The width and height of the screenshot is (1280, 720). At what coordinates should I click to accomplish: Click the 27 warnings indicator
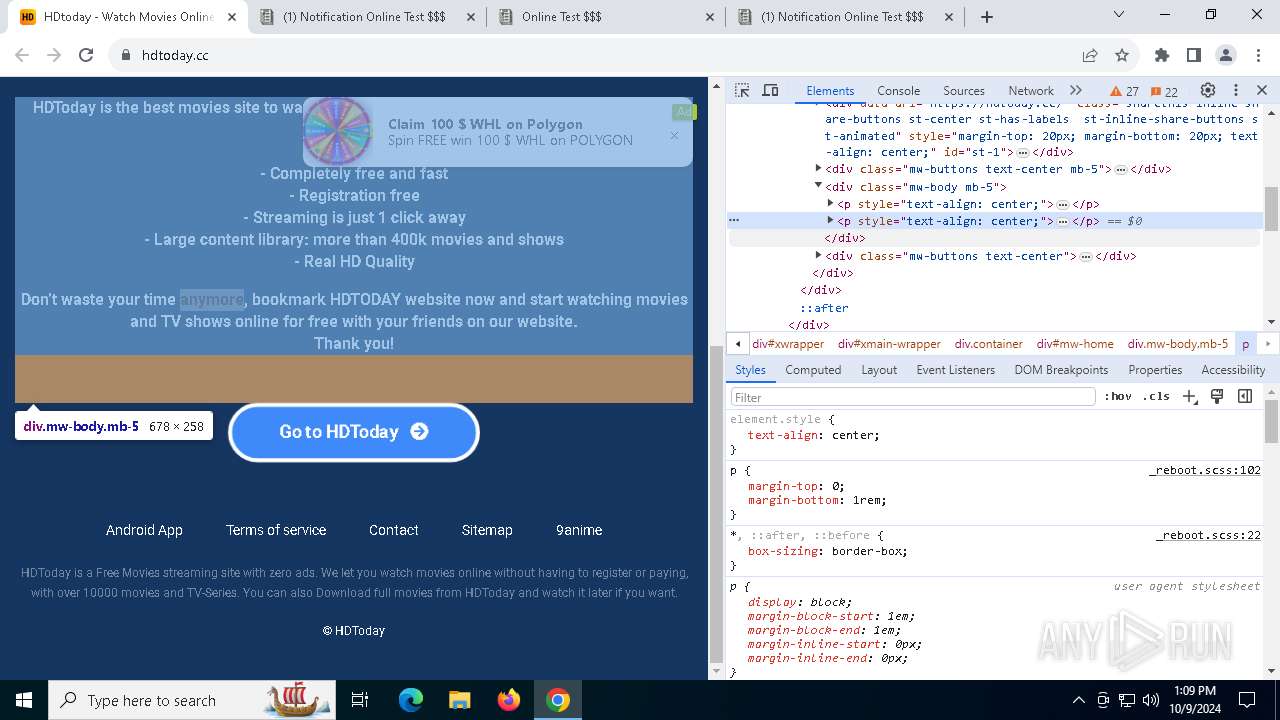(1125, 91)
